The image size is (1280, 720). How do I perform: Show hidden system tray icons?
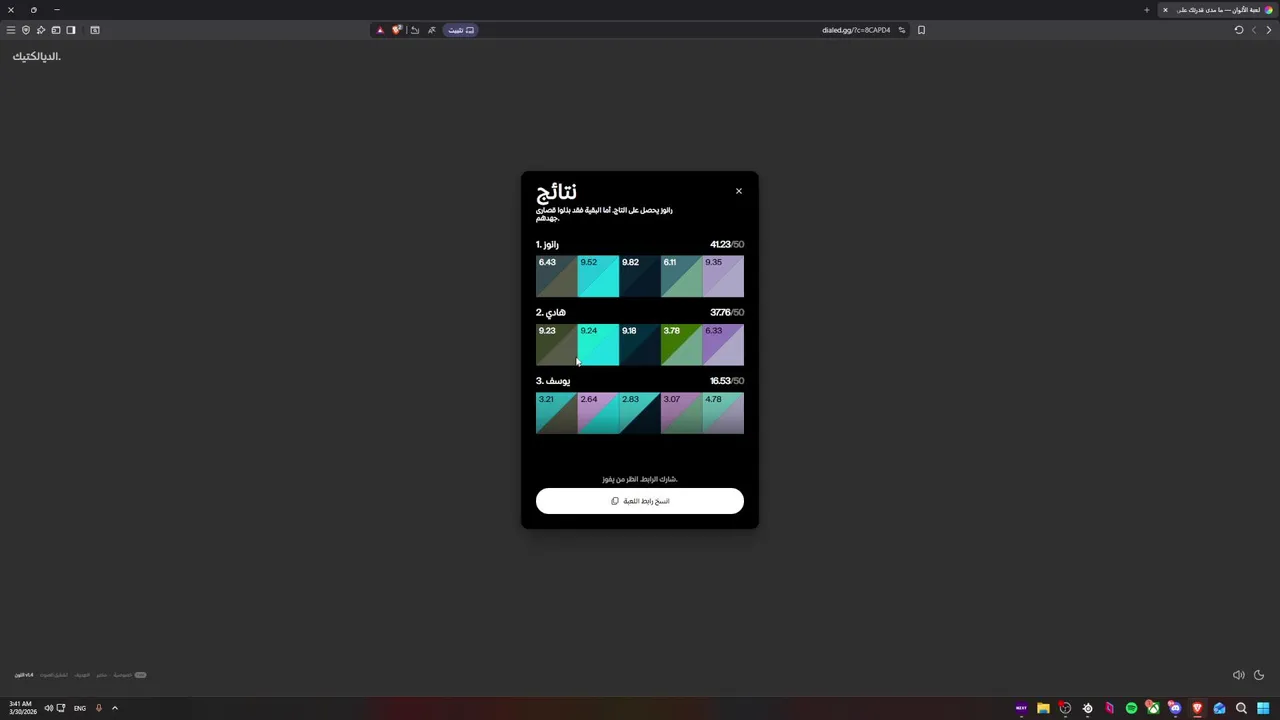click(115, 708)
